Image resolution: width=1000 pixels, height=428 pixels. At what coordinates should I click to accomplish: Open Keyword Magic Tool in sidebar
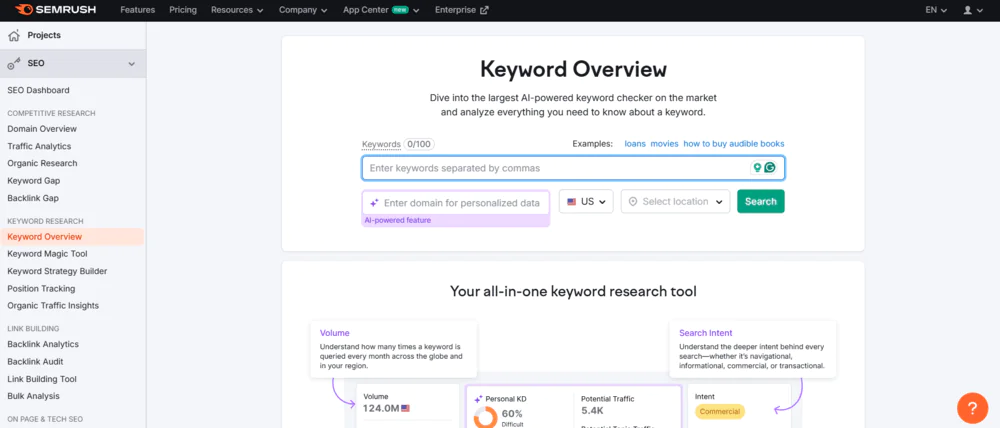pos(47,254)
